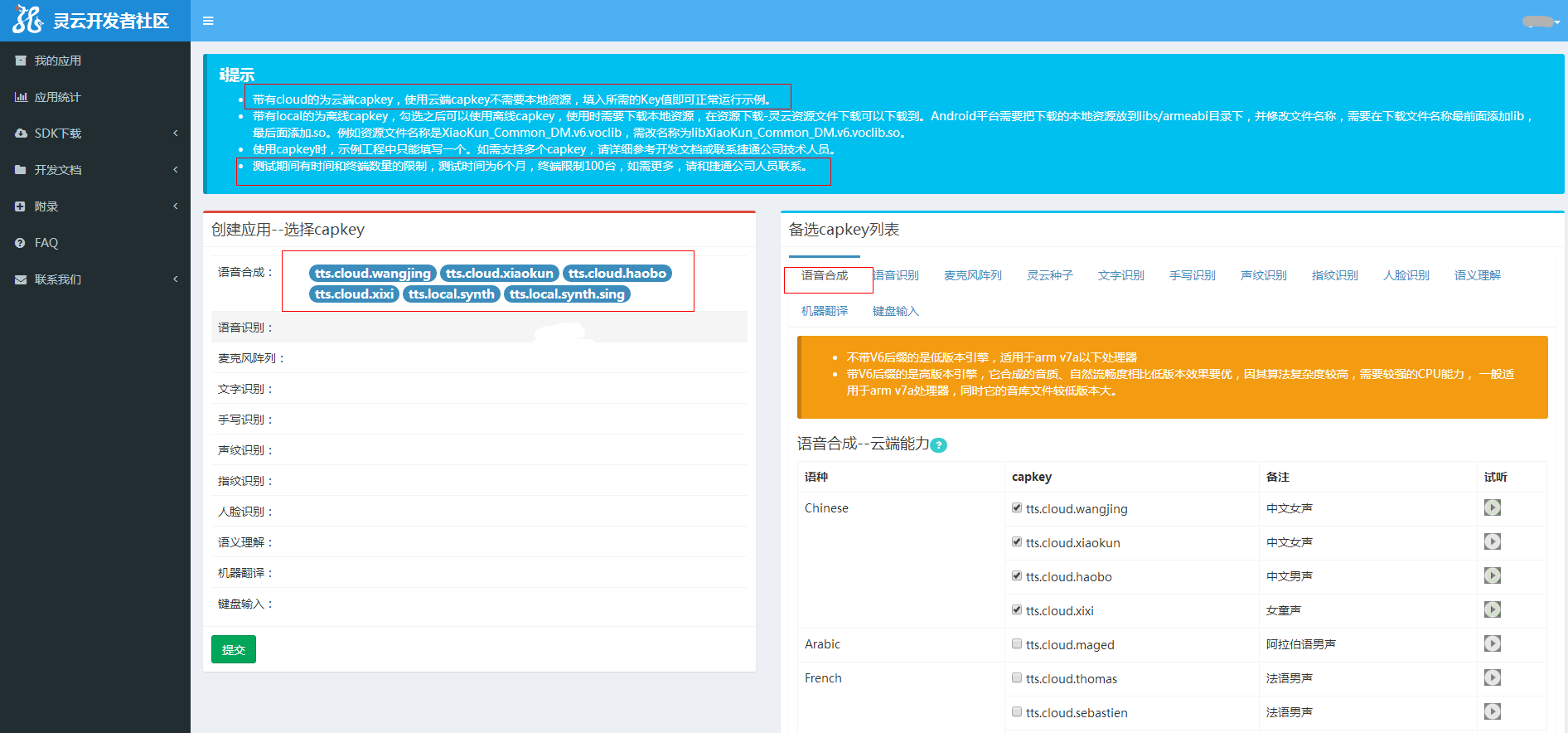Click the FAQ question mark icon

20,243
